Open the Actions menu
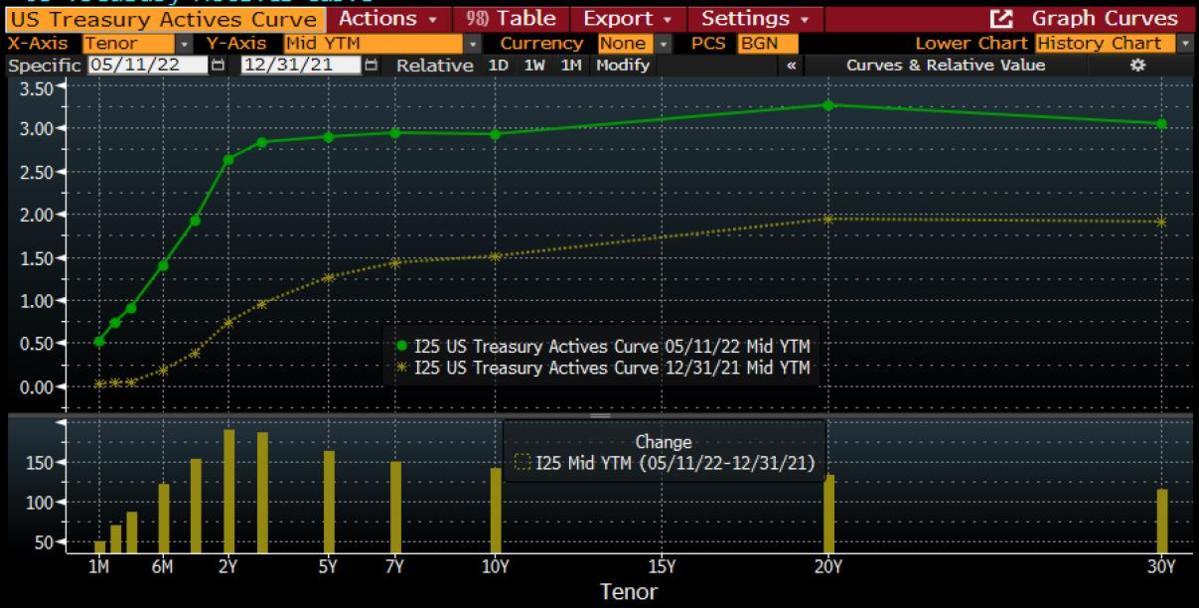Viewport: 1199px width, 608px height. (x=388, y=19)
